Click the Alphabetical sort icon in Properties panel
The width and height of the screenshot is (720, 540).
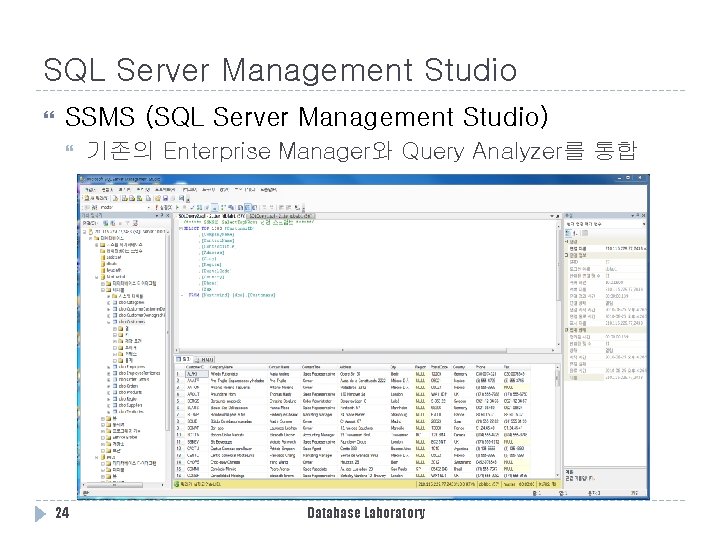tap(576, 233)
